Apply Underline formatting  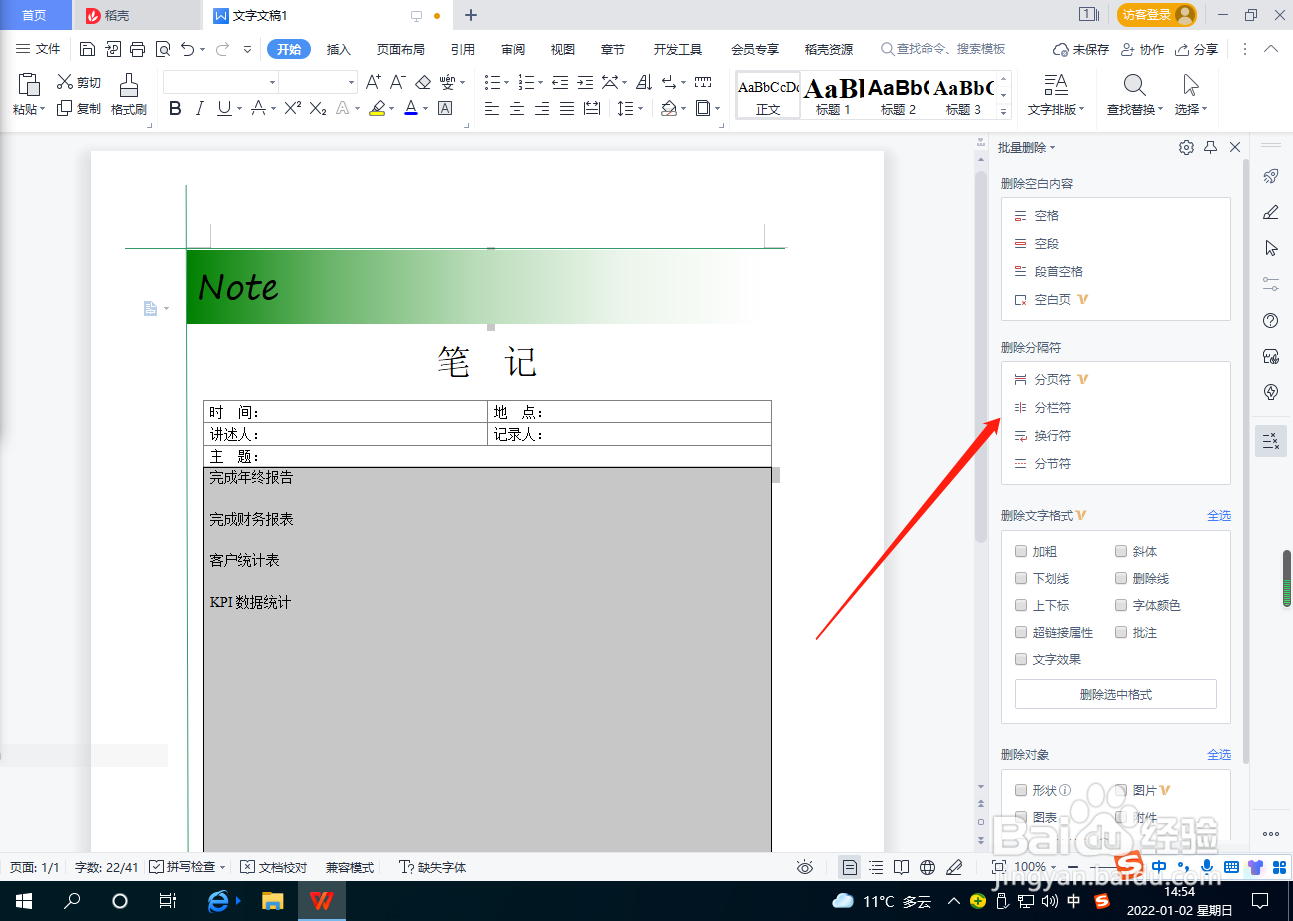[x=224, y=108]
